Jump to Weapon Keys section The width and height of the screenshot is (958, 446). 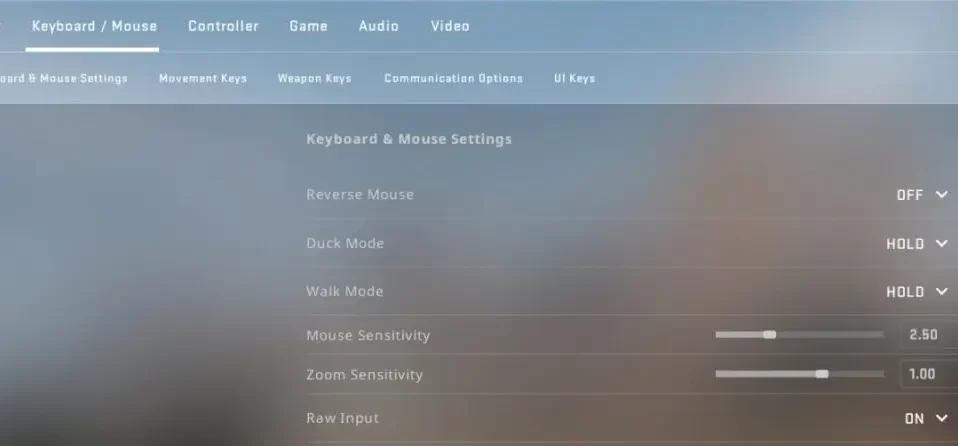tap(314, 78)
